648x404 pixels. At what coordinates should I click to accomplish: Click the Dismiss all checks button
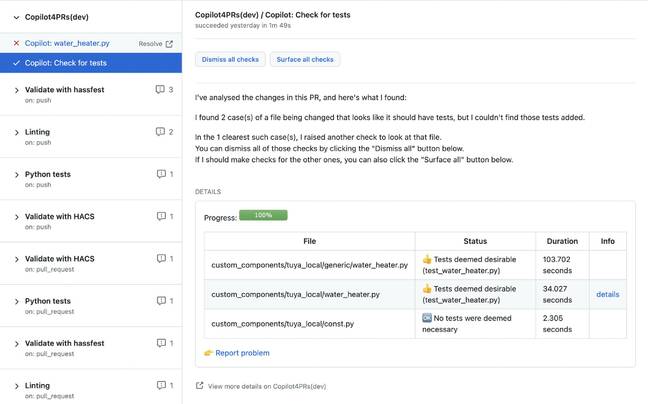pos(230,59)
